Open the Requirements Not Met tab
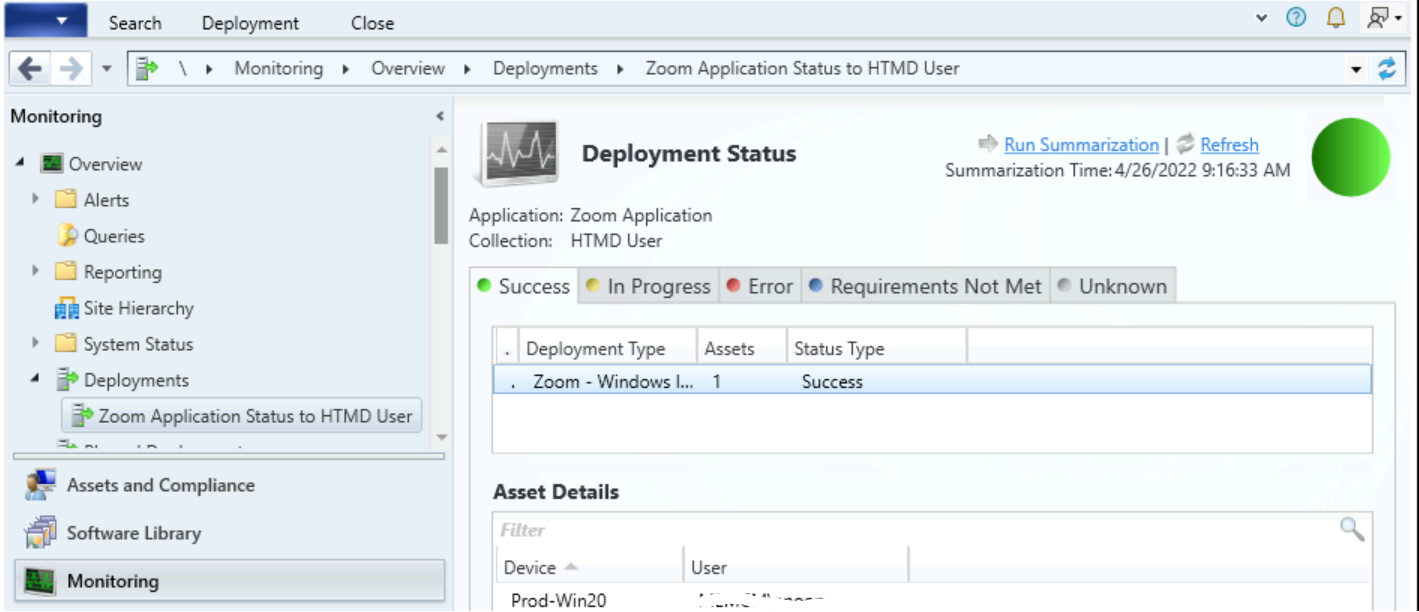1419x612 pixels. [925, 287]
